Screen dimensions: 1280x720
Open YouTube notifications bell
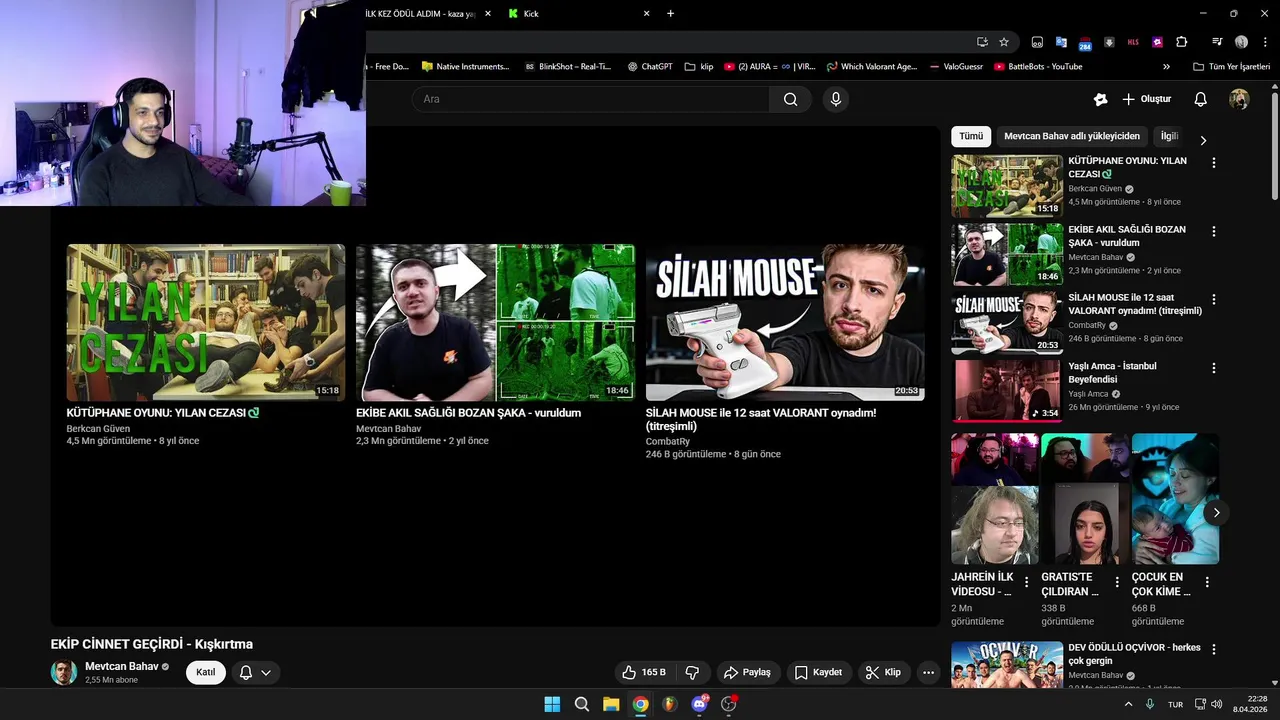(x=1200, y=99)
